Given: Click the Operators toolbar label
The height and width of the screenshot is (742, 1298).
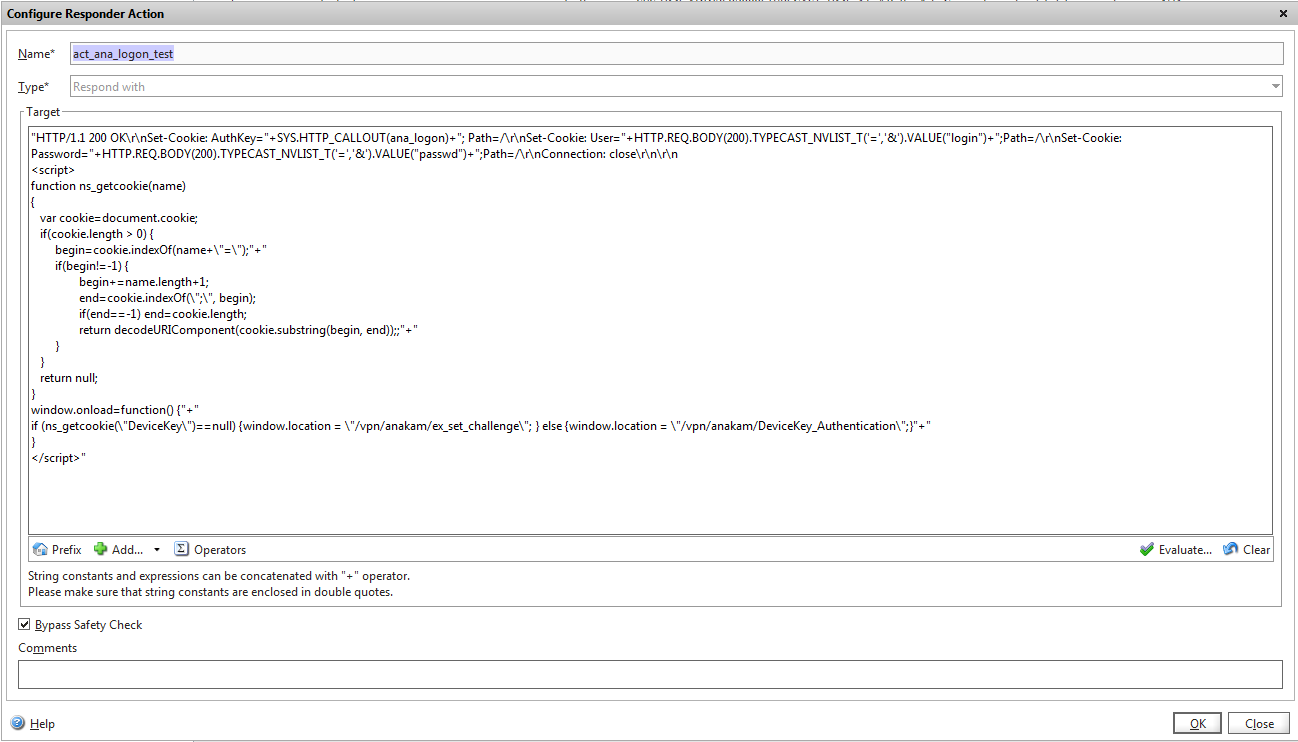Looking at the screenshot, I should (219, 549).
